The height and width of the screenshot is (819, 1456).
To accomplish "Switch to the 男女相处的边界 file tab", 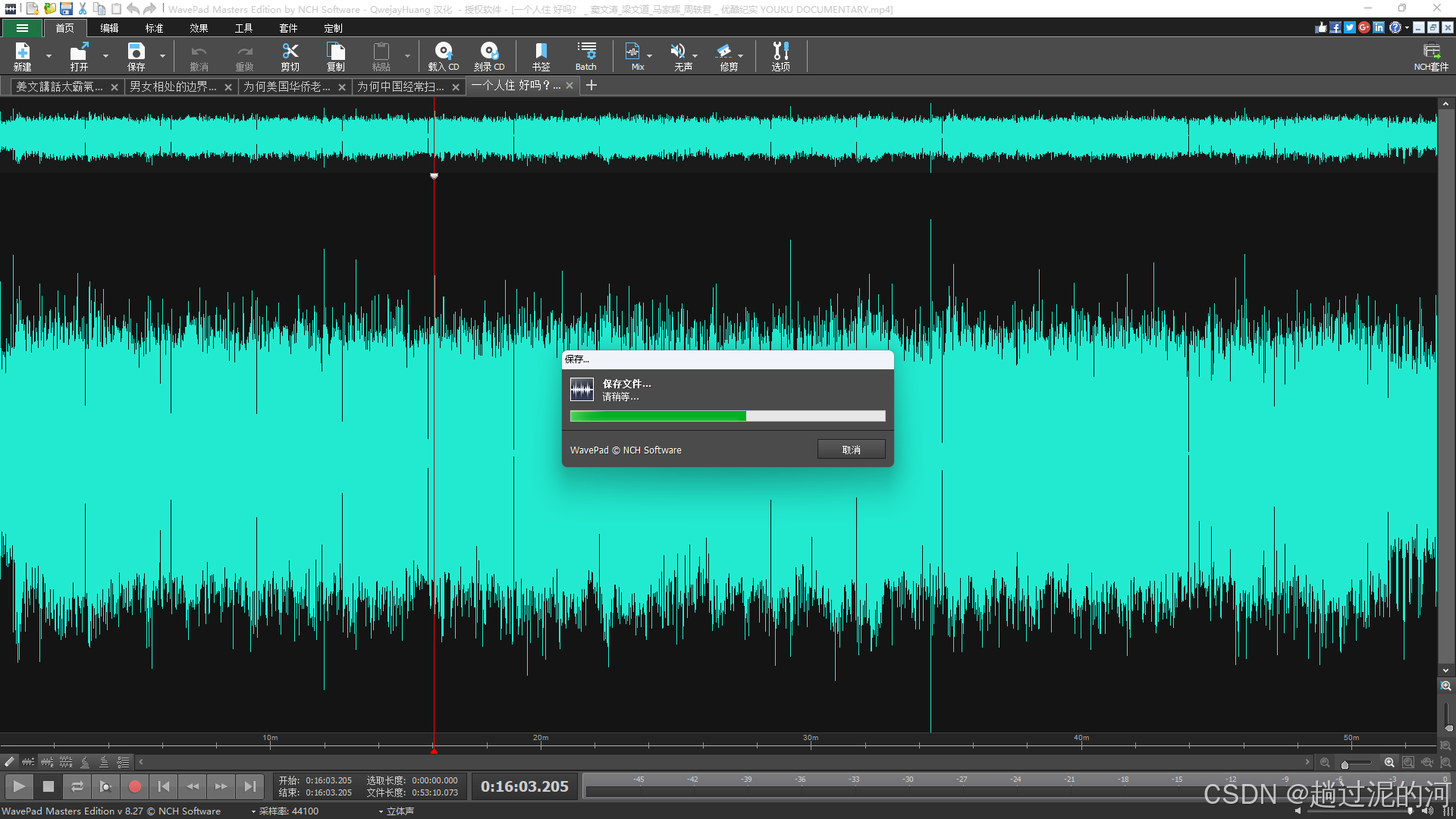I will [x=173, y=86].
